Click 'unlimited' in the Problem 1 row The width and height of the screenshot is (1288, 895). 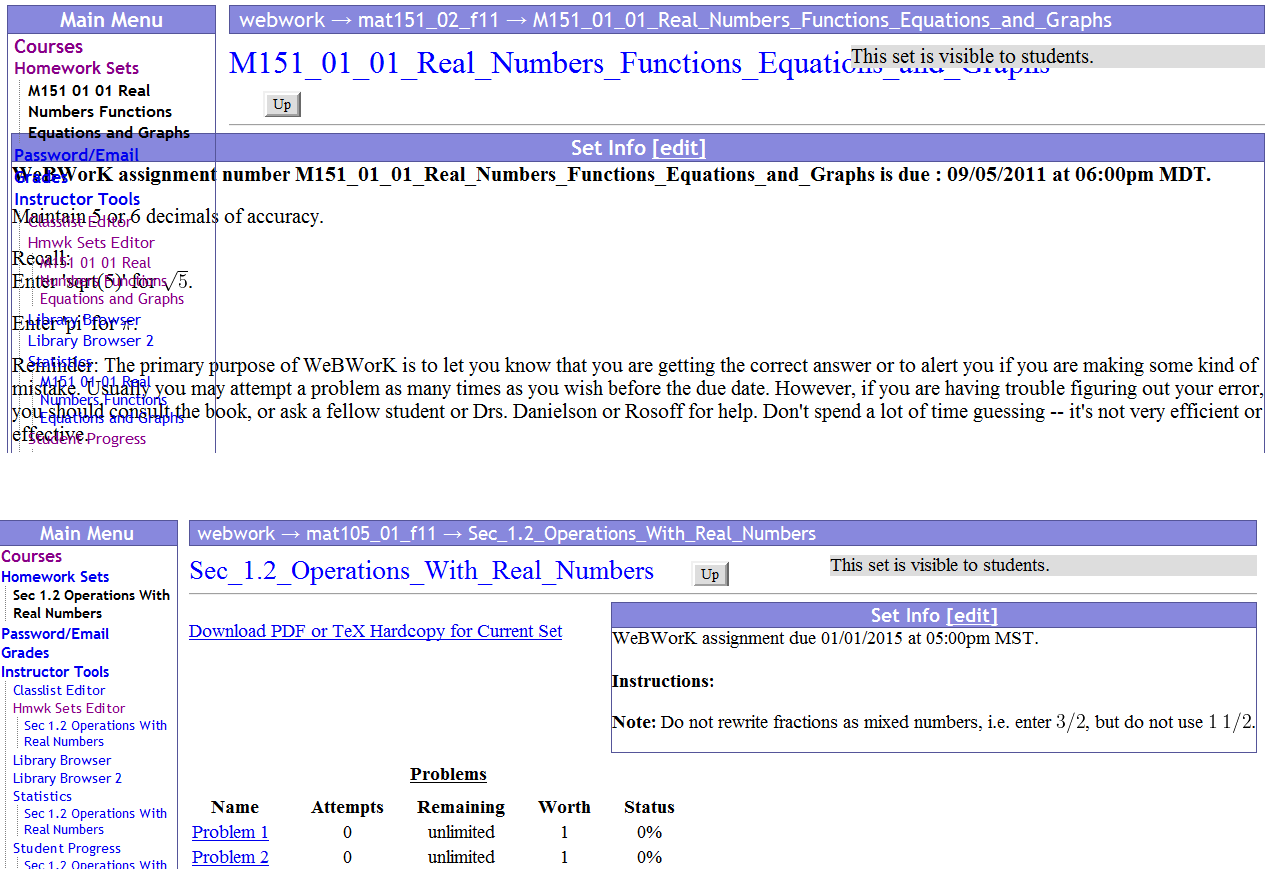461,832
